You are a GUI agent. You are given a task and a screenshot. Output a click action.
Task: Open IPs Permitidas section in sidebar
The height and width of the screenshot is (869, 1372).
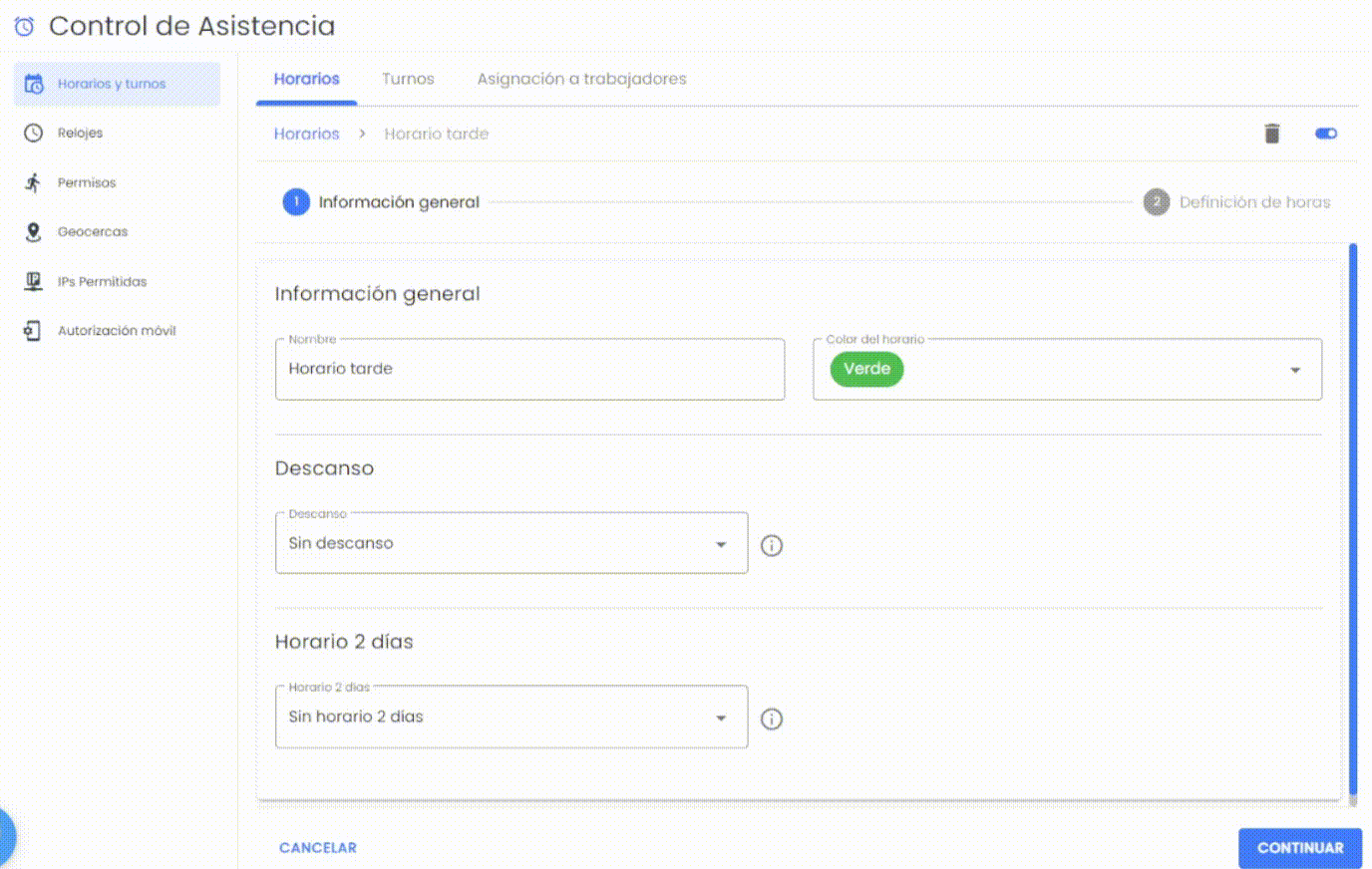[118, 281]
